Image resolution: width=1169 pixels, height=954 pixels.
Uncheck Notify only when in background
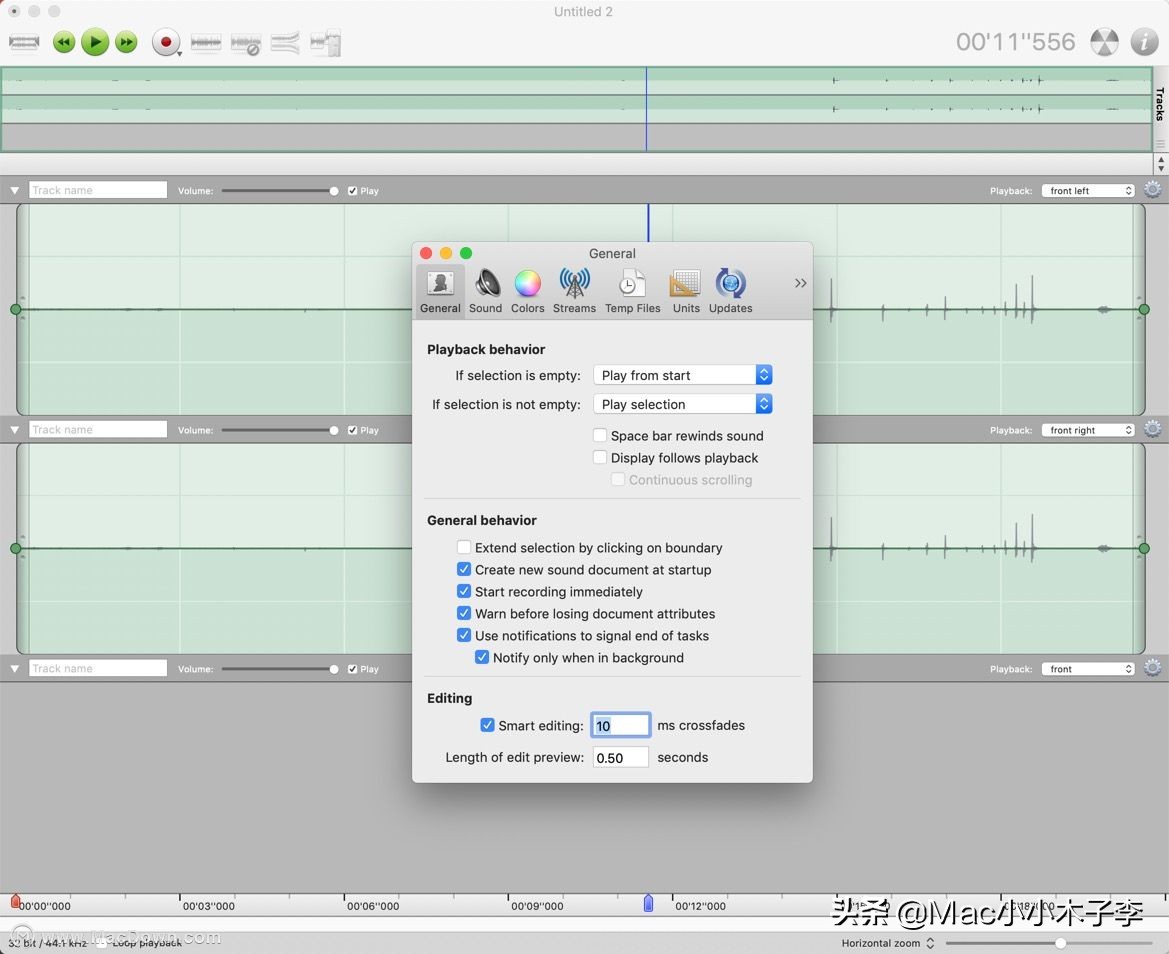[482, 657]
